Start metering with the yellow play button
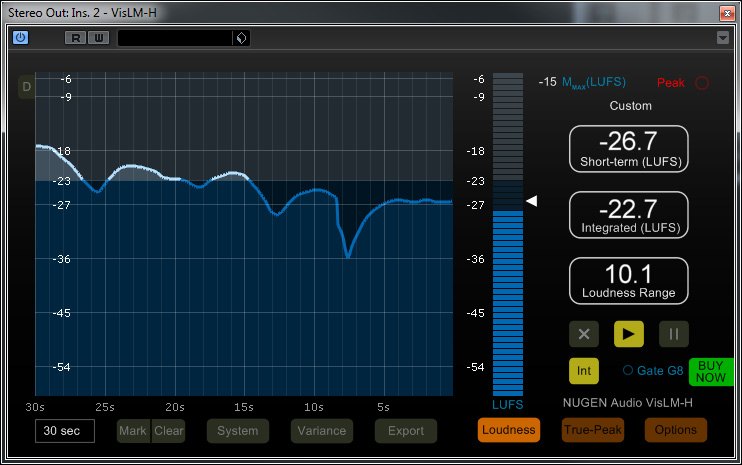 point(628,334)
